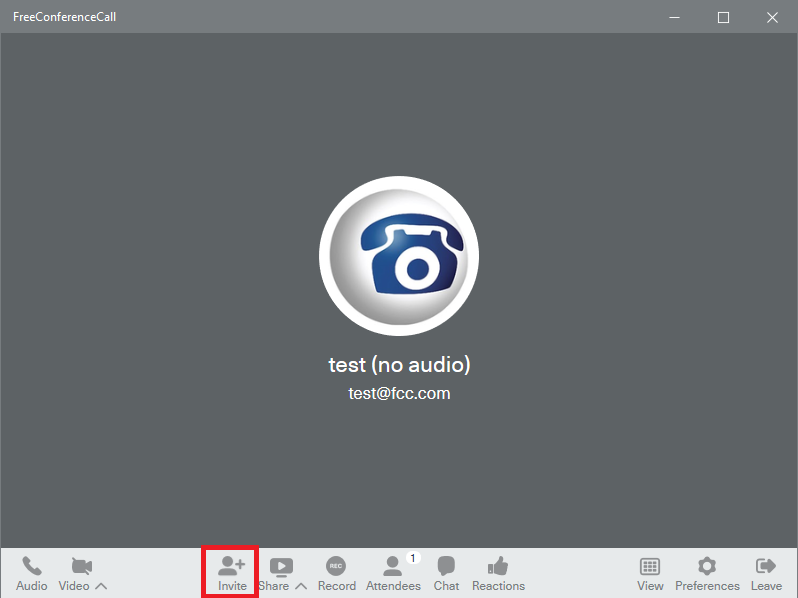Change layout using the View grid icon

650,567
